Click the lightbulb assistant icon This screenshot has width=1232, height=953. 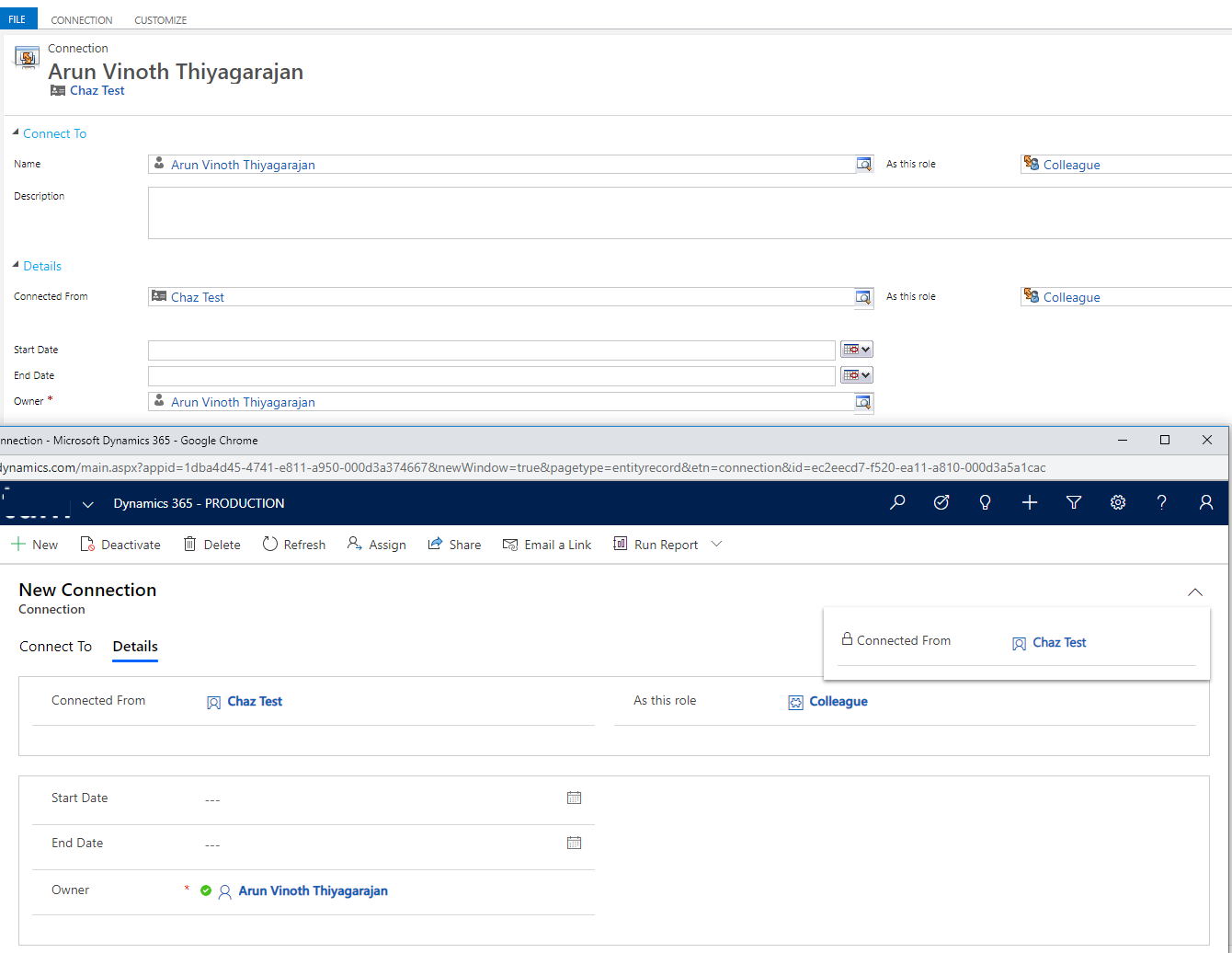[986, 502]
